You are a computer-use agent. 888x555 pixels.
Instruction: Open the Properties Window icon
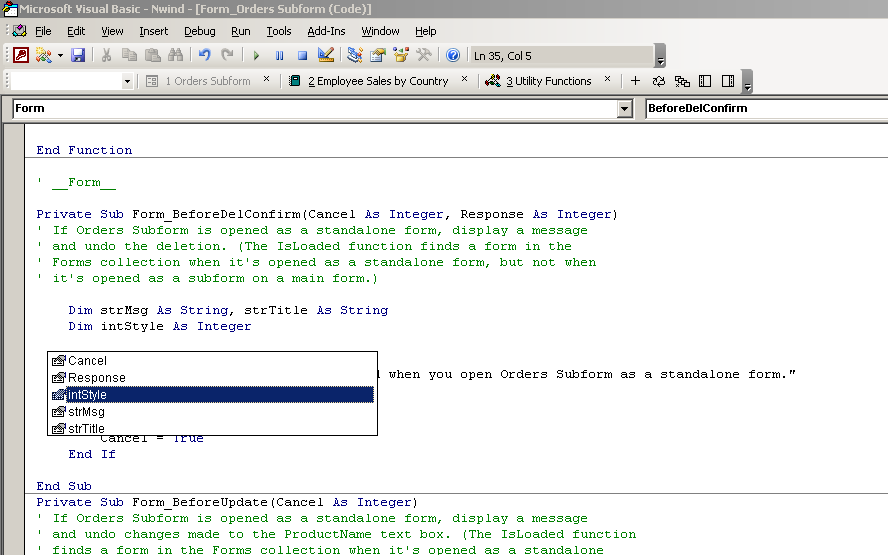378,55
